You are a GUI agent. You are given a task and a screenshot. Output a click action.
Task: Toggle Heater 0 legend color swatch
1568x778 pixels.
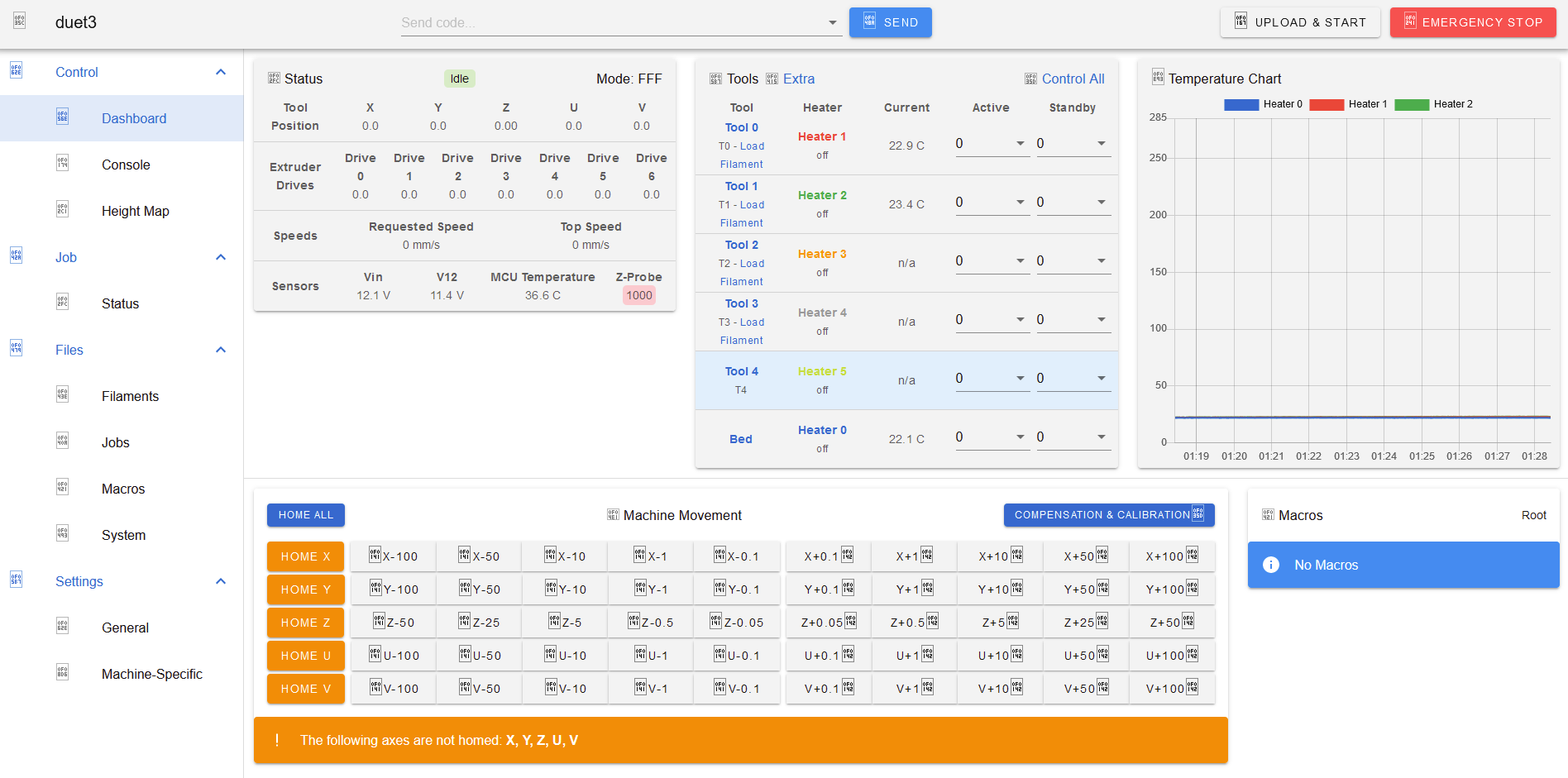click(1241, 104)
